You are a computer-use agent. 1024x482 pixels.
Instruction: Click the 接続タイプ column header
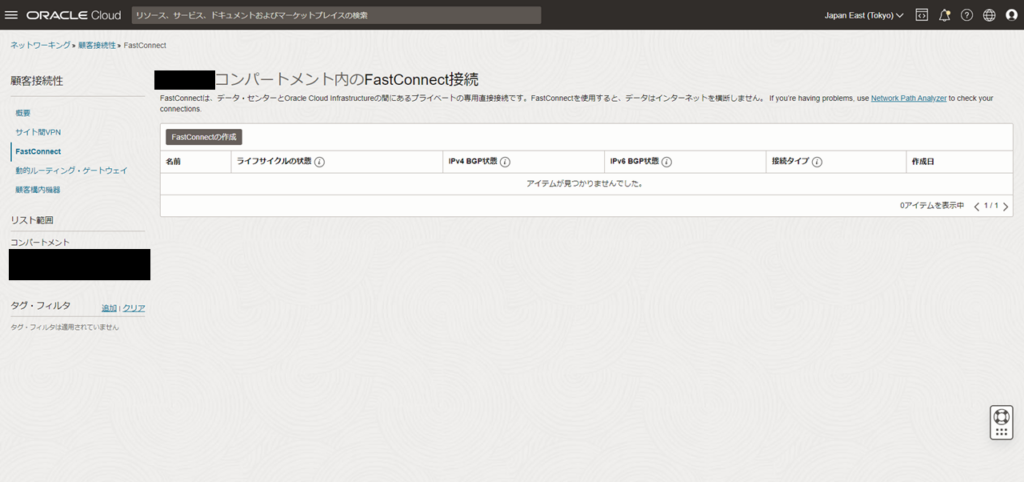790,161
